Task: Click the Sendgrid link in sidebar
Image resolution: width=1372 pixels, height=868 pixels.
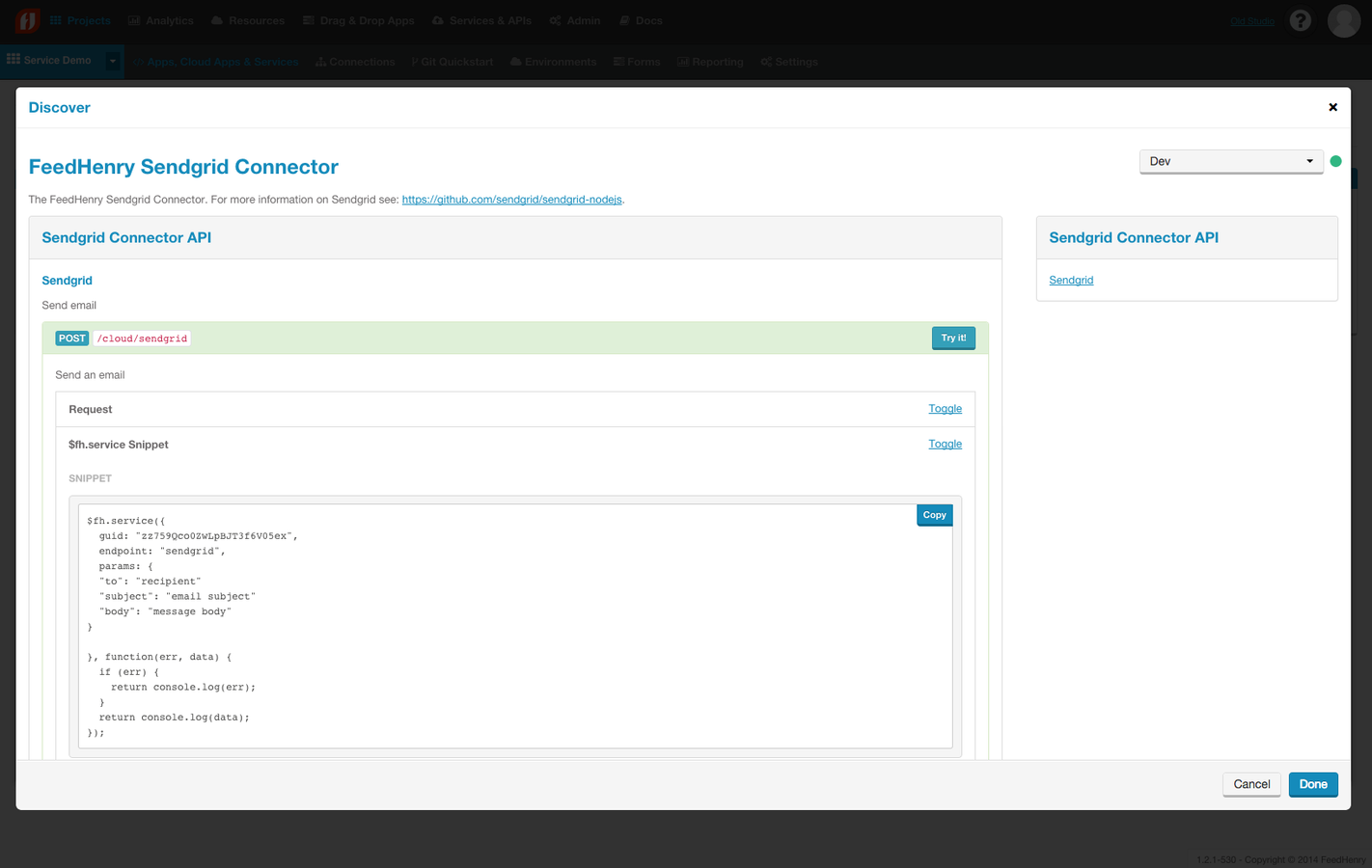Action: pyautogui.click(x=1071, y=281)
